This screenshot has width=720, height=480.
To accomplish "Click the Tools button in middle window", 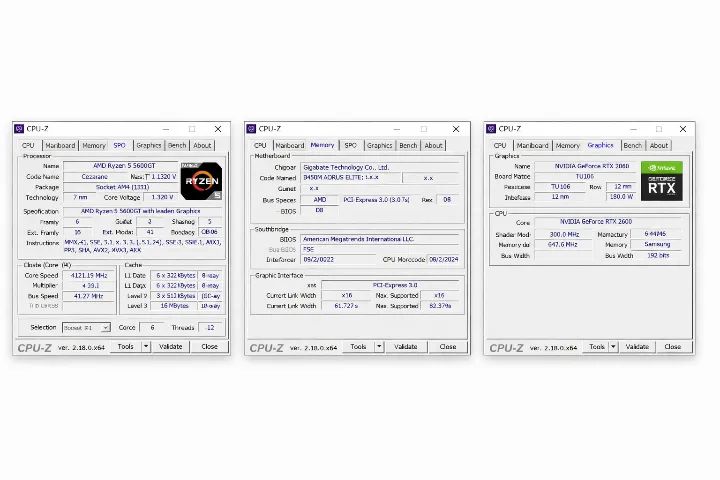I will click(358, 346).
